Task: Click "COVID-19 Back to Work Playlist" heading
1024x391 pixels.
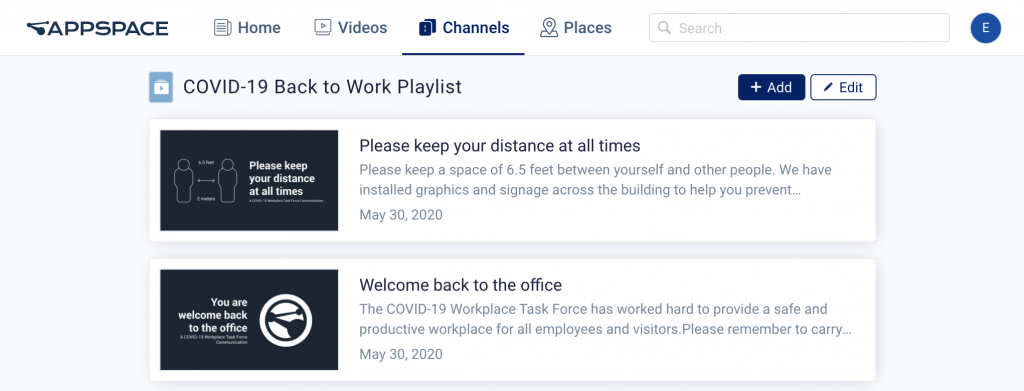Action: tap(323, 87)
